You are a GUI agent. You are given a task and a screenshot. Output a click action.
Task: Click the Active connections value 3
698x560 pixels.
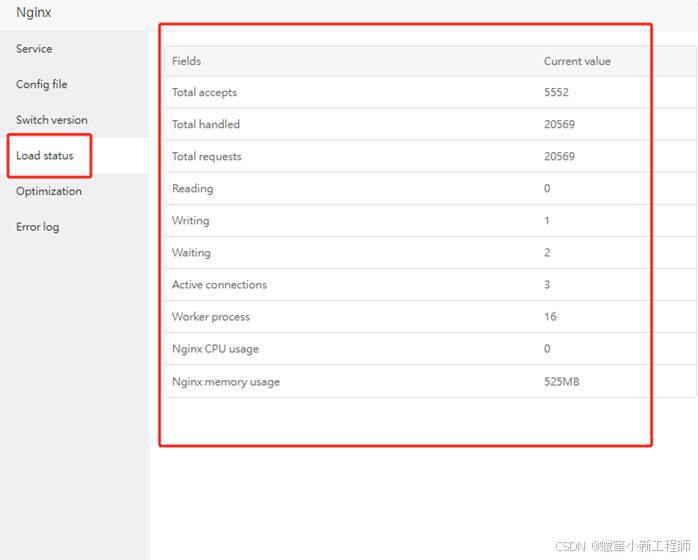547,284
